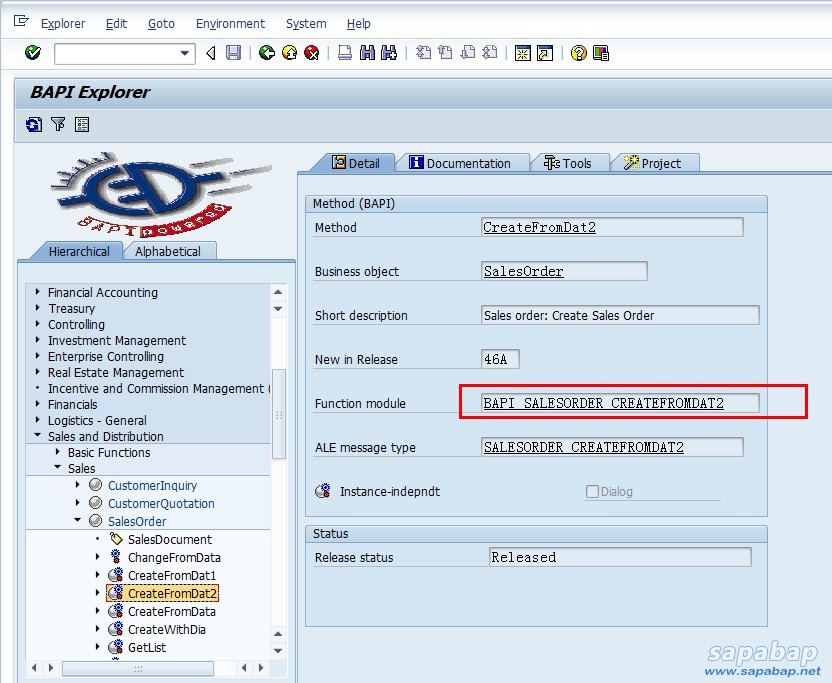The image size is (832, 683).
Task: Expand the Controlling tree node
Action: 37,323
